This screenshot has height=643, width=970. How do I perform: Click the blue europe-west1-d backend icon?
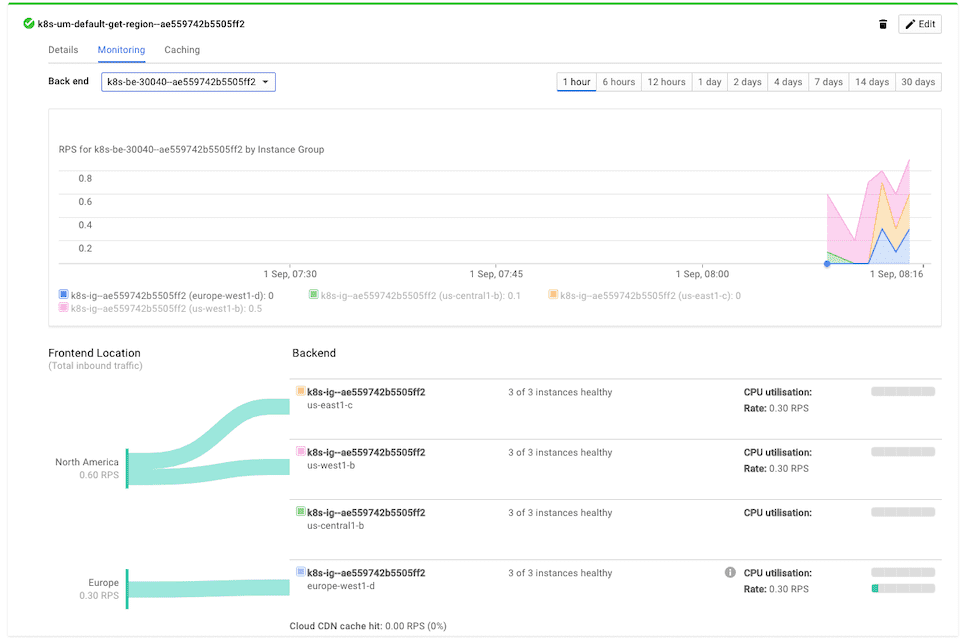[x=300, y=573]
